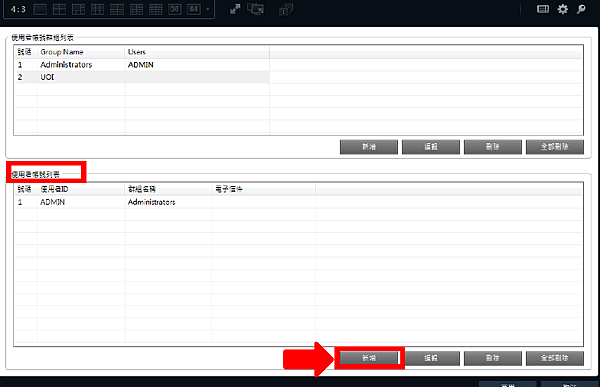Click the 新增 button under user account list
The height and width of the screenshot is (387, 600).
point(369,358)
